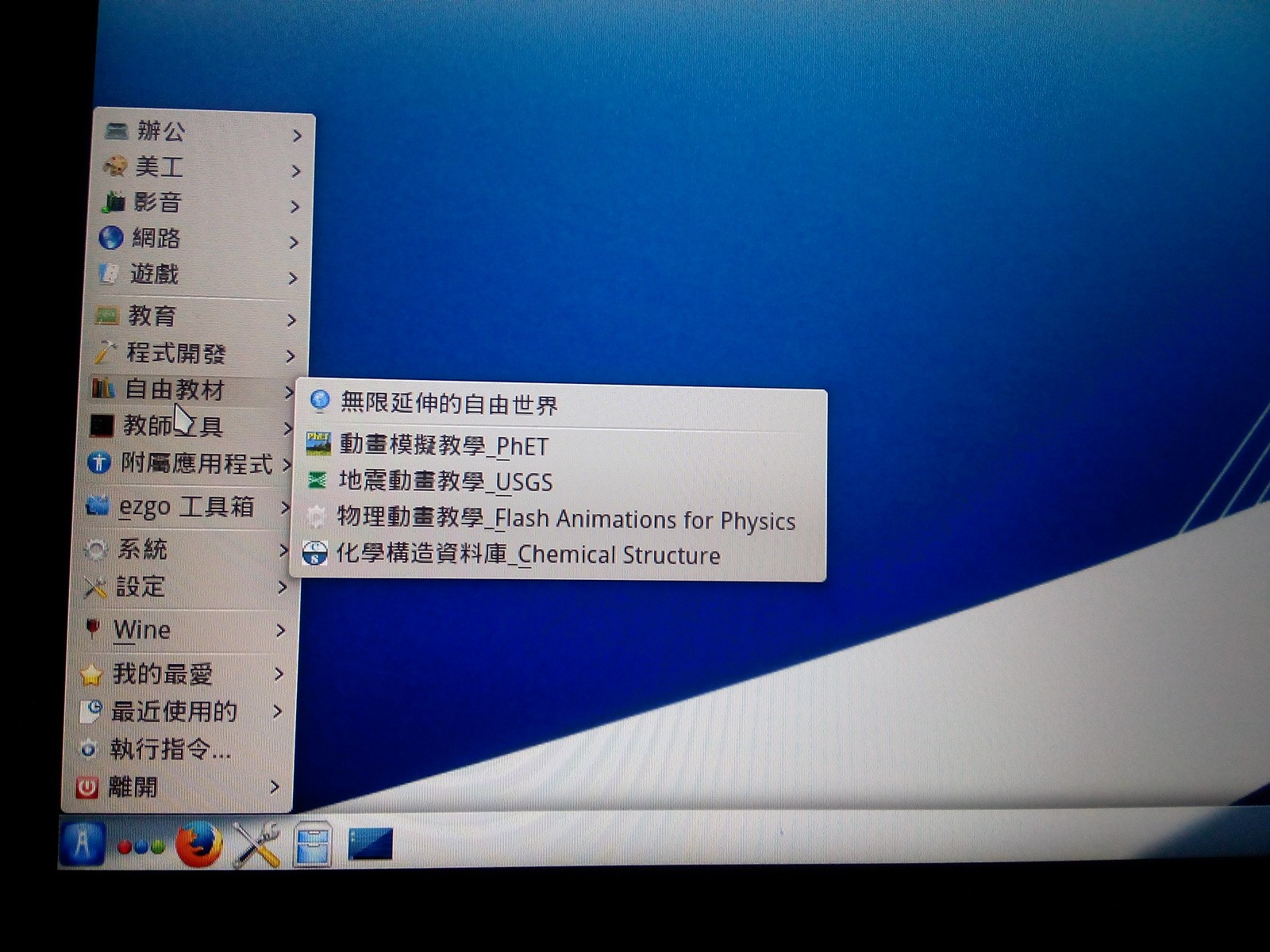Open Firefox from the taskbar
This screenshot has width=1270, height=952.
[198, 845]
